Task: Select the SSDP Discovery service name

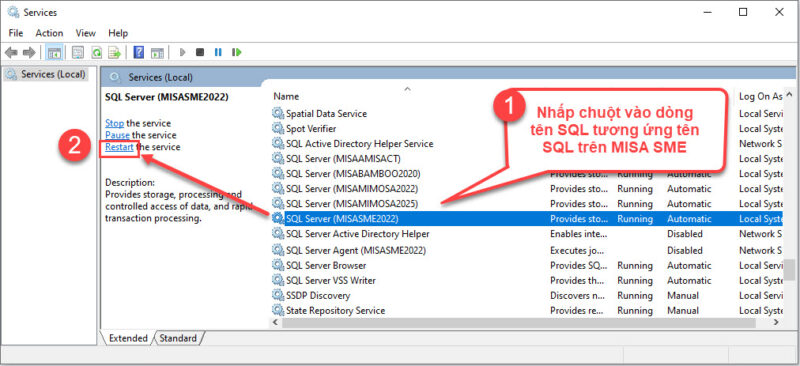Action: (318, 296)
